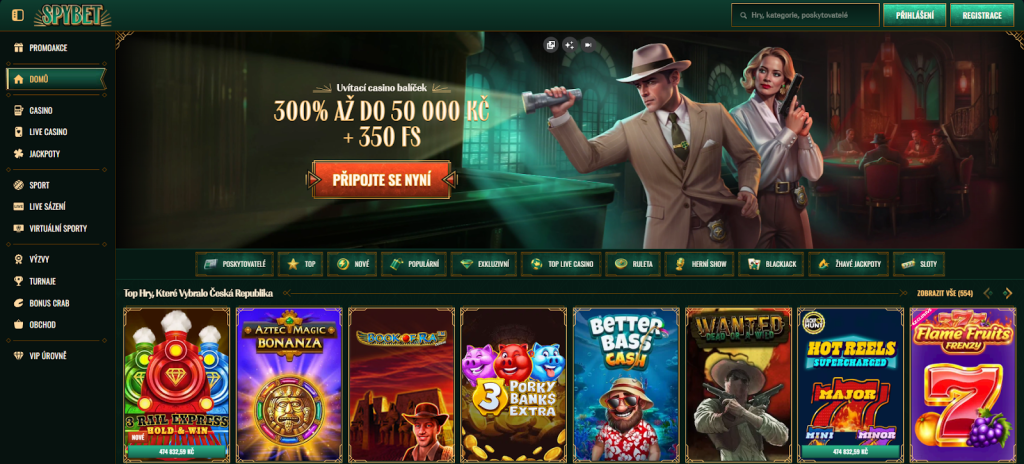Image resolution: width=1024 pixels, height=464 pixels.
Task: Click the Přihlášení login button
Action: [914, 15]
